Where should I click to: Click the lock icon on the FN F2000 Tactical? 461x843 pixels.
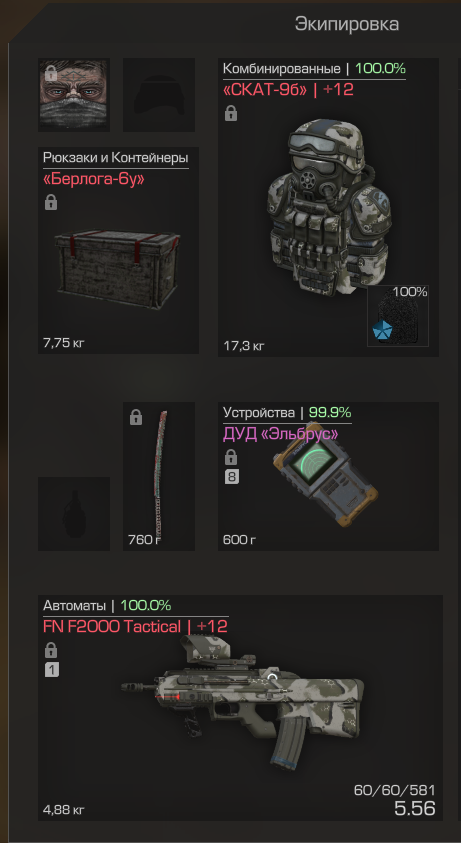tap(51, 650)
